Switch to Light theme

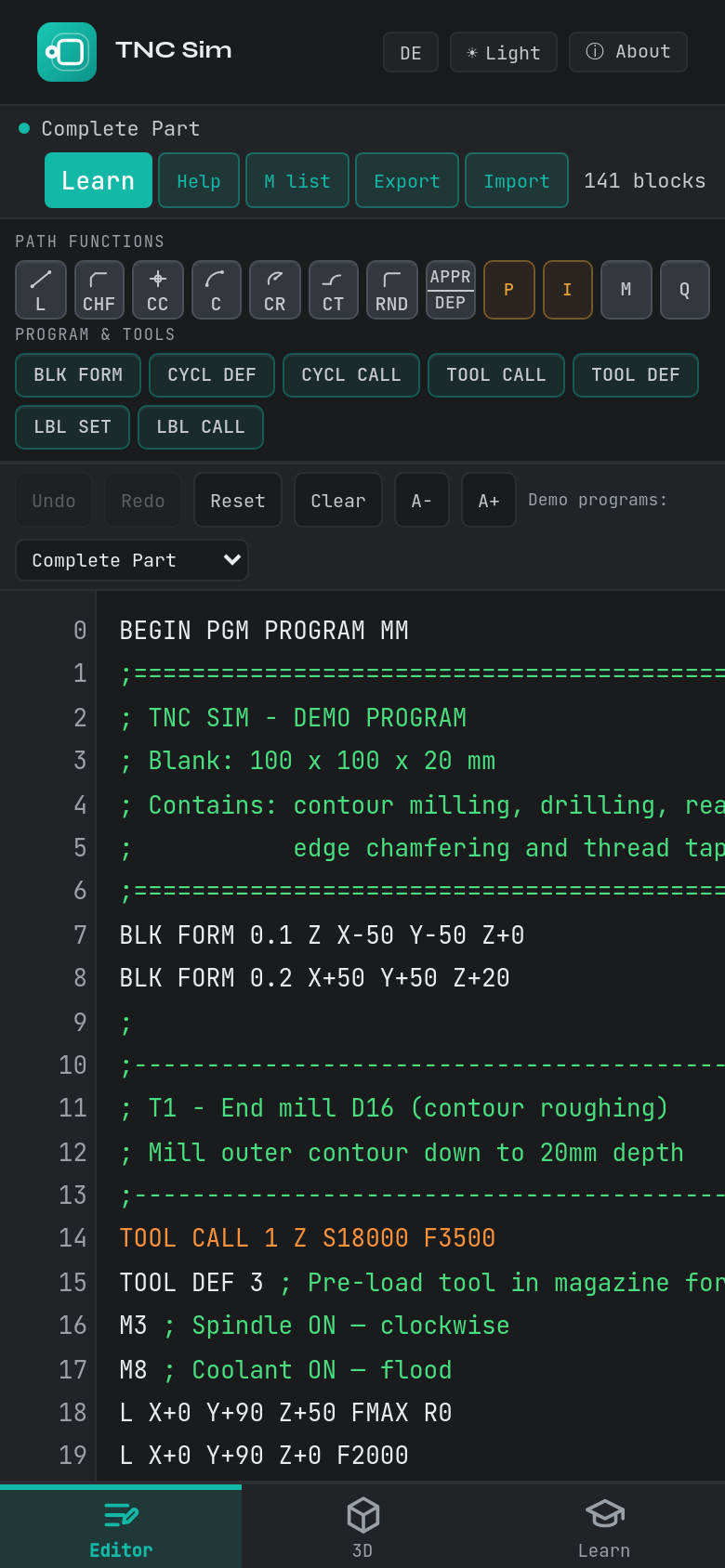click(504, 52)
